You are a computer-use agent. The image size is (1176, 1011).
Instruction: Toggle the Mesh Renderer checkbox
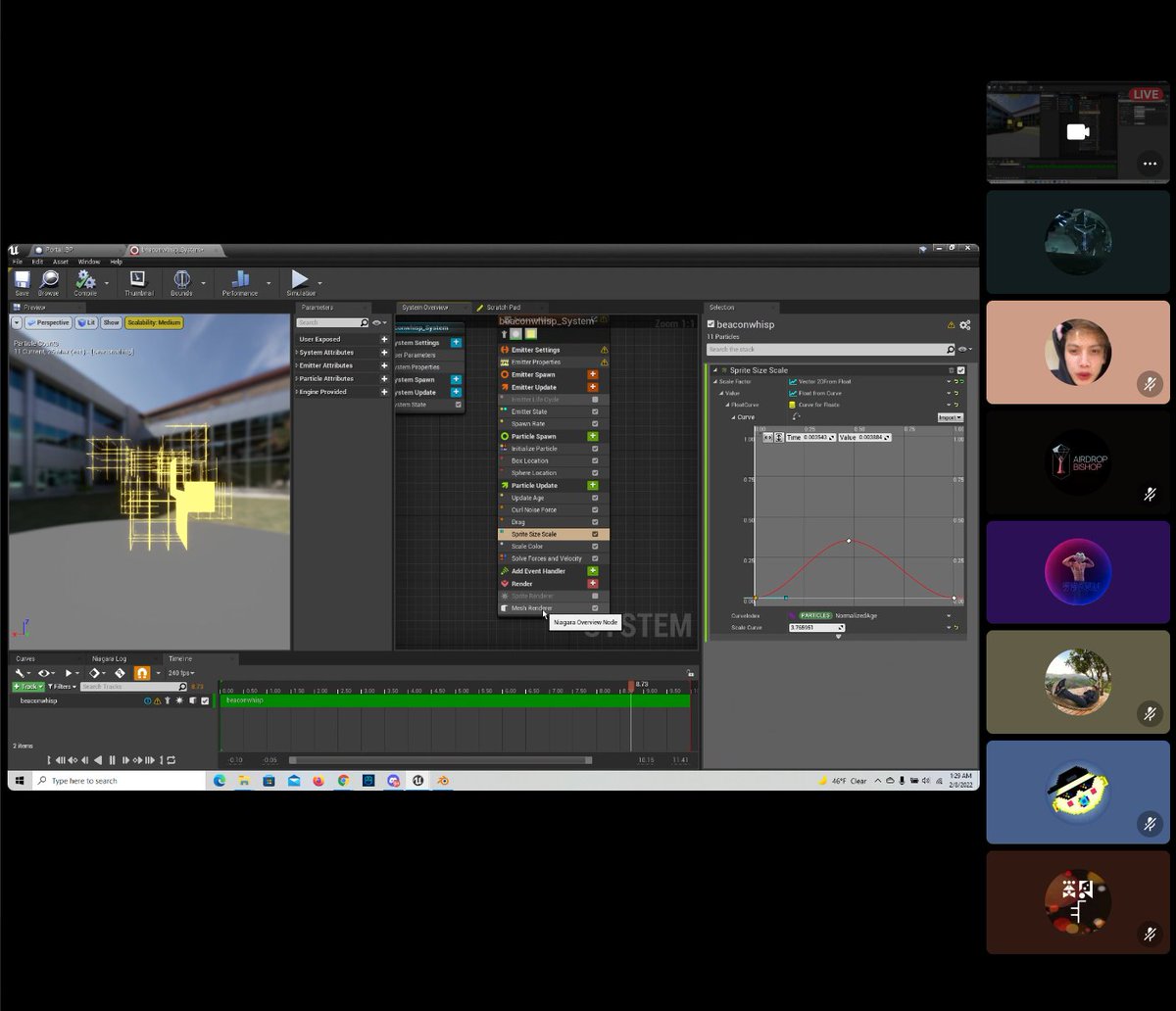595,608
